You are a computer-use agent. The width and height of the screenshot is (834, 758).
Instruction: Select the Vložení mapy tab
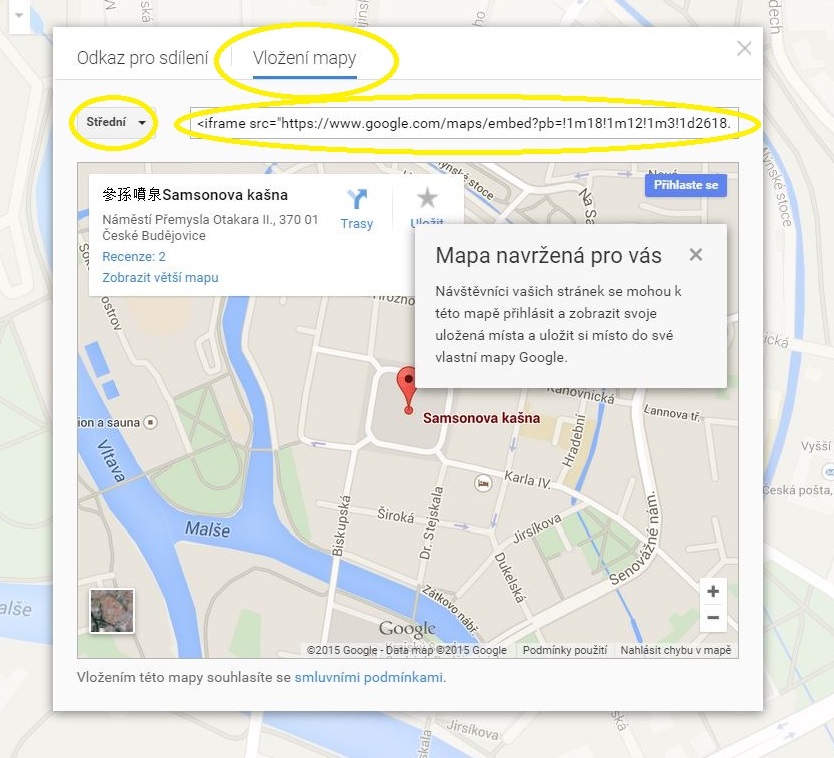[304, 57]
